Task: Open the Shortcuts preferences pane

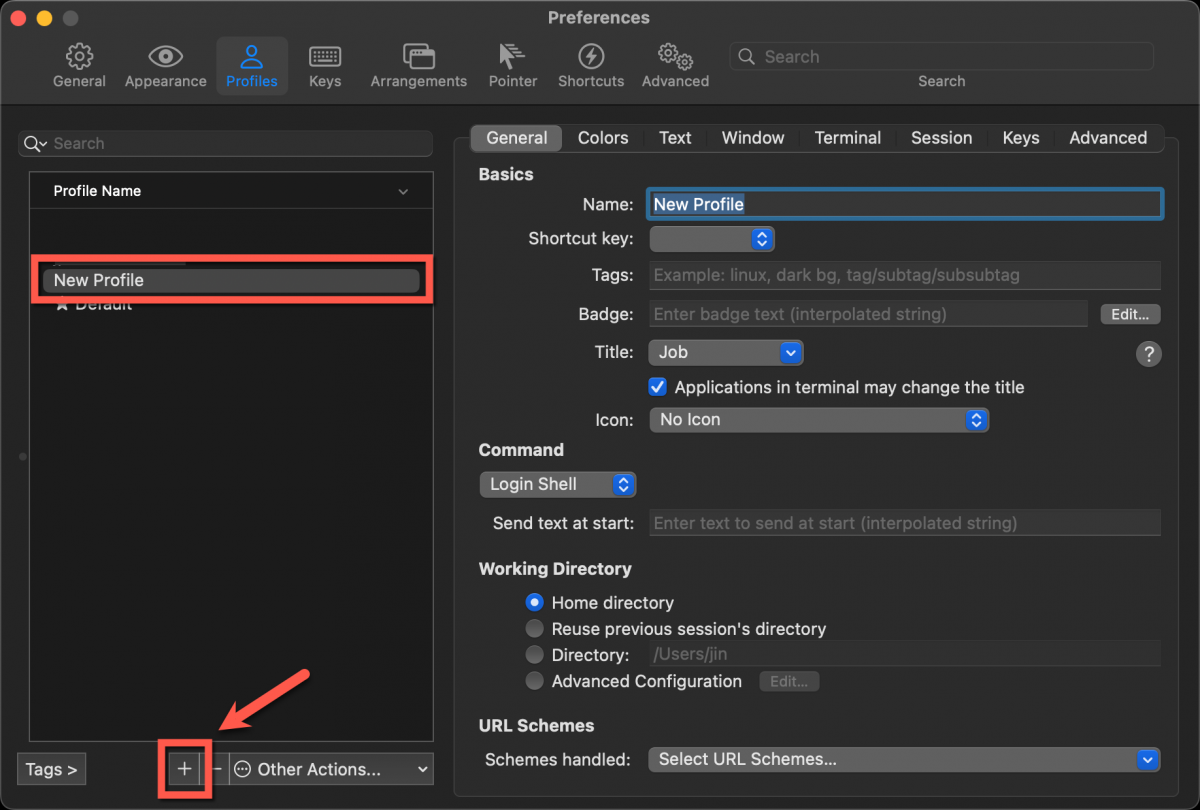Action: 591,66
